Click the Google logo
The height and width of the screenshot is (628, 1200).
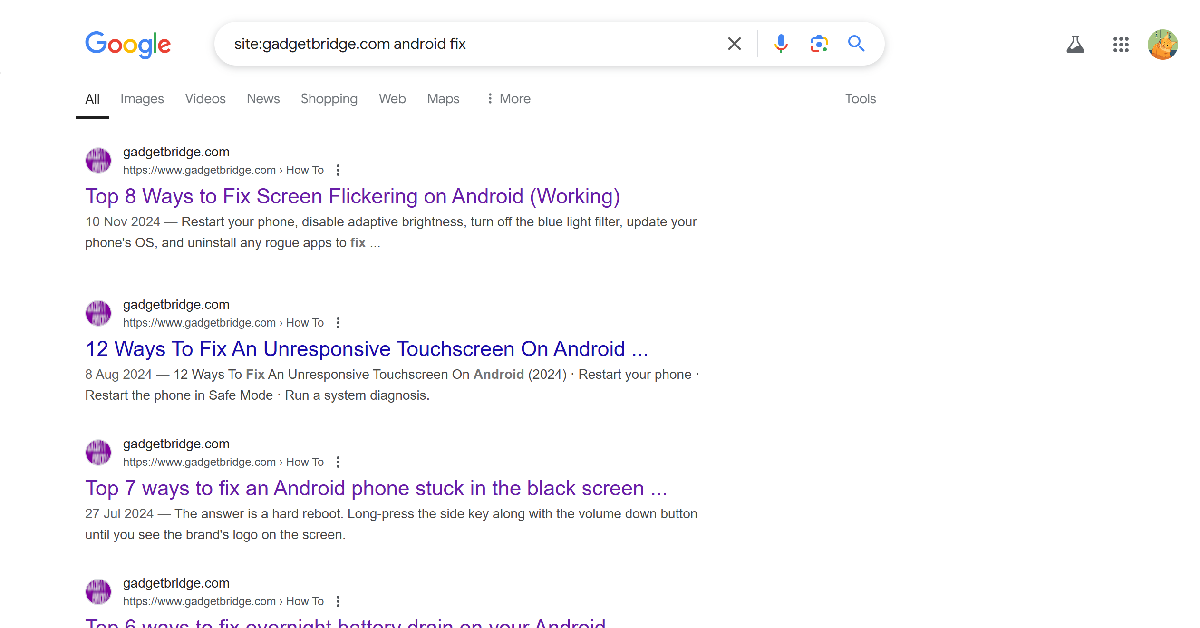(x=128, y=44)
